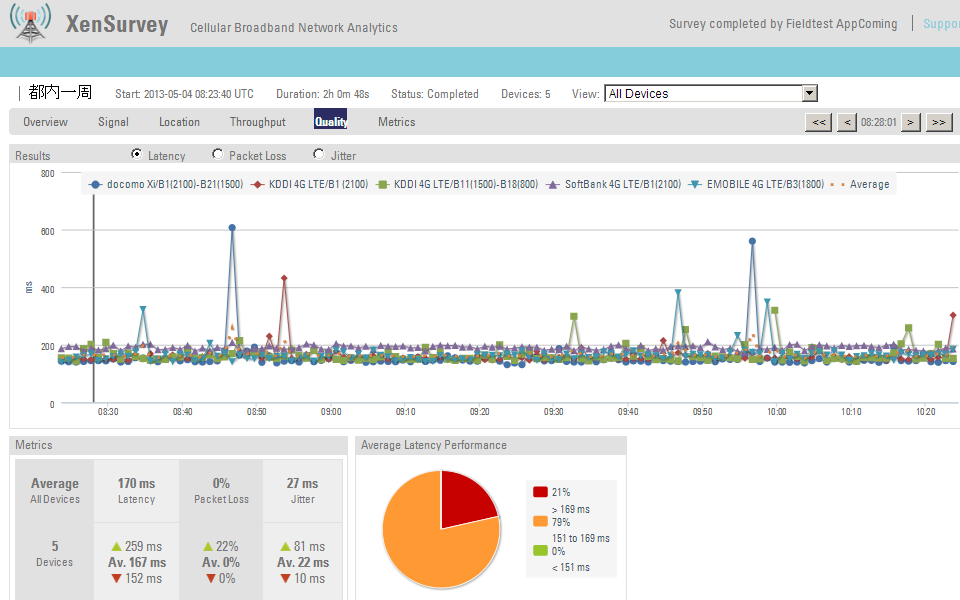Viewport: 960px width, 600px height.
Task: Switch to the Throughput tab
Action: 258,122
